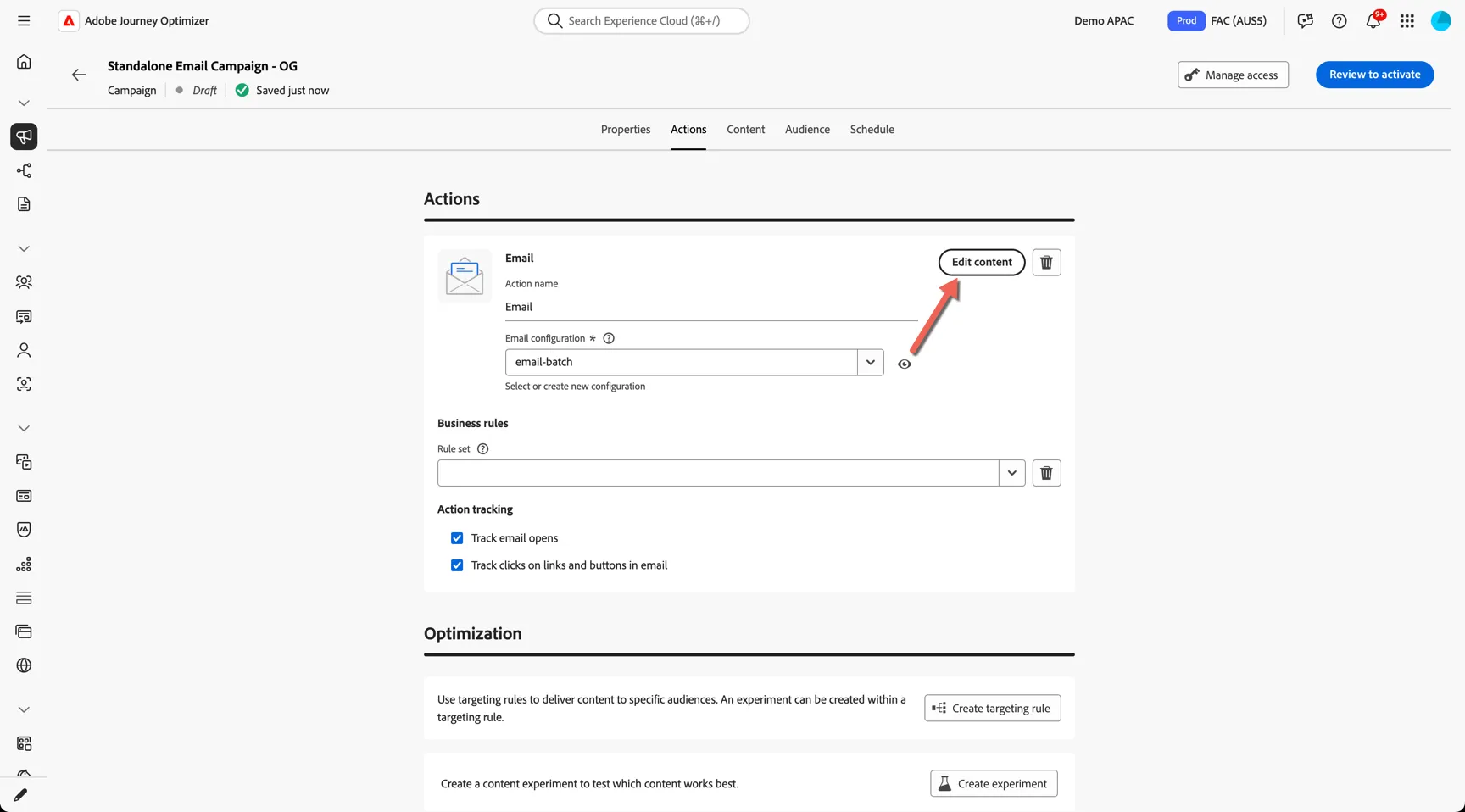View email-batch configuration details via eye icon
This screenshot has height=812, width=1465.
tap(905, 364)
